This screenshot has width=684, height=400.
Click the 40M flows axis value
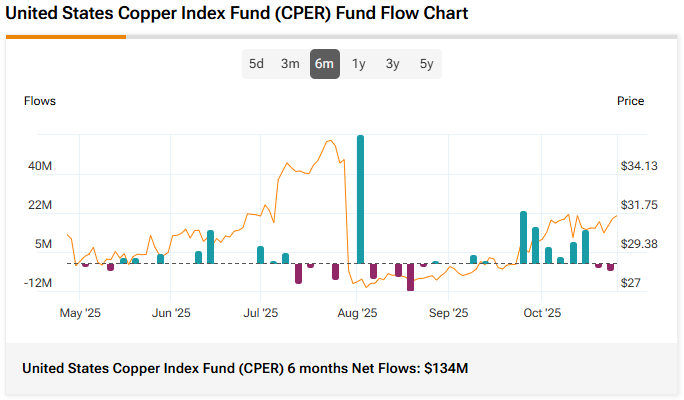tap(40, 166)
